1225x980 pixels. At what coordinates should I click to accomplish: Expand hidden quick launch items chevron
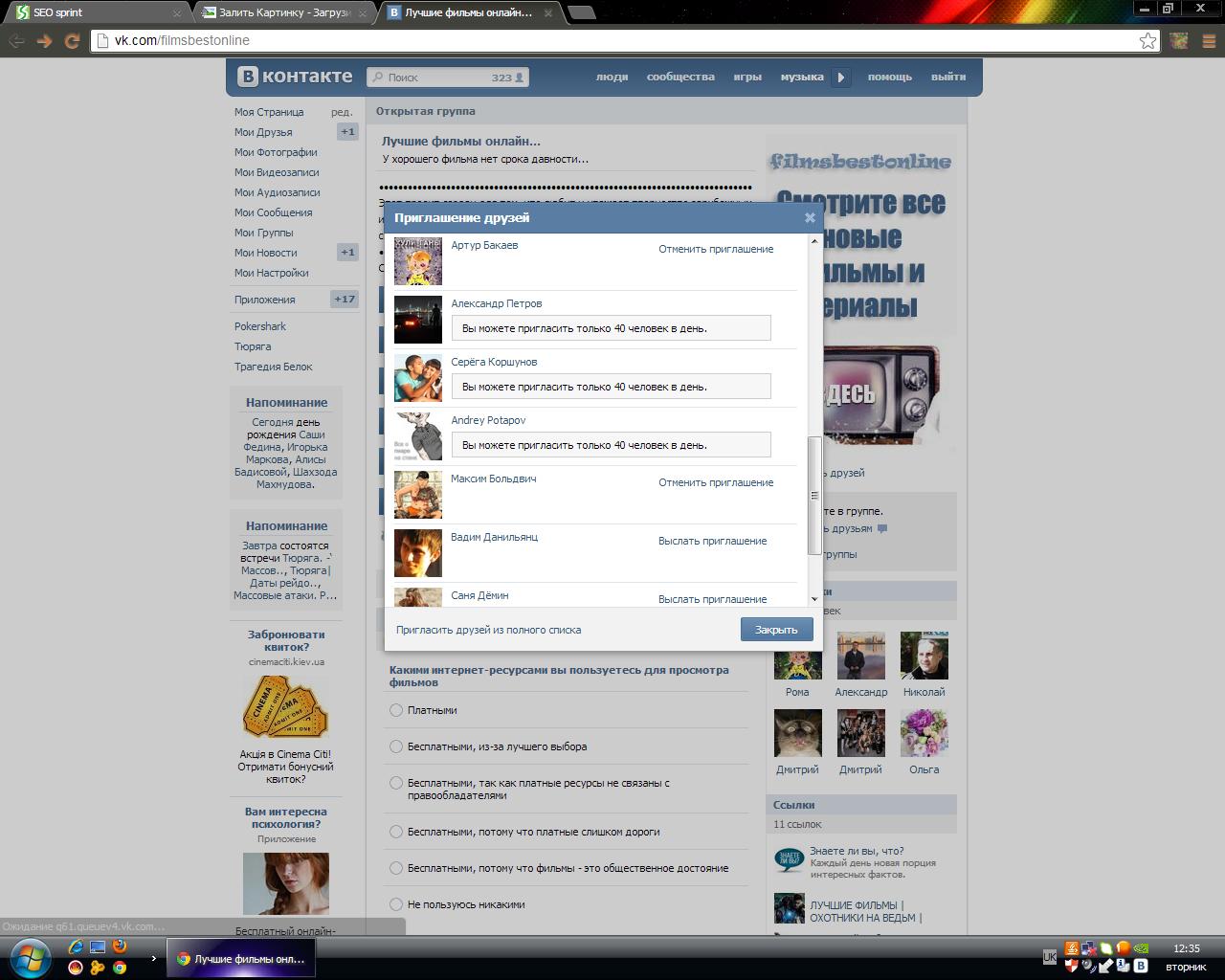coord(153,958)
